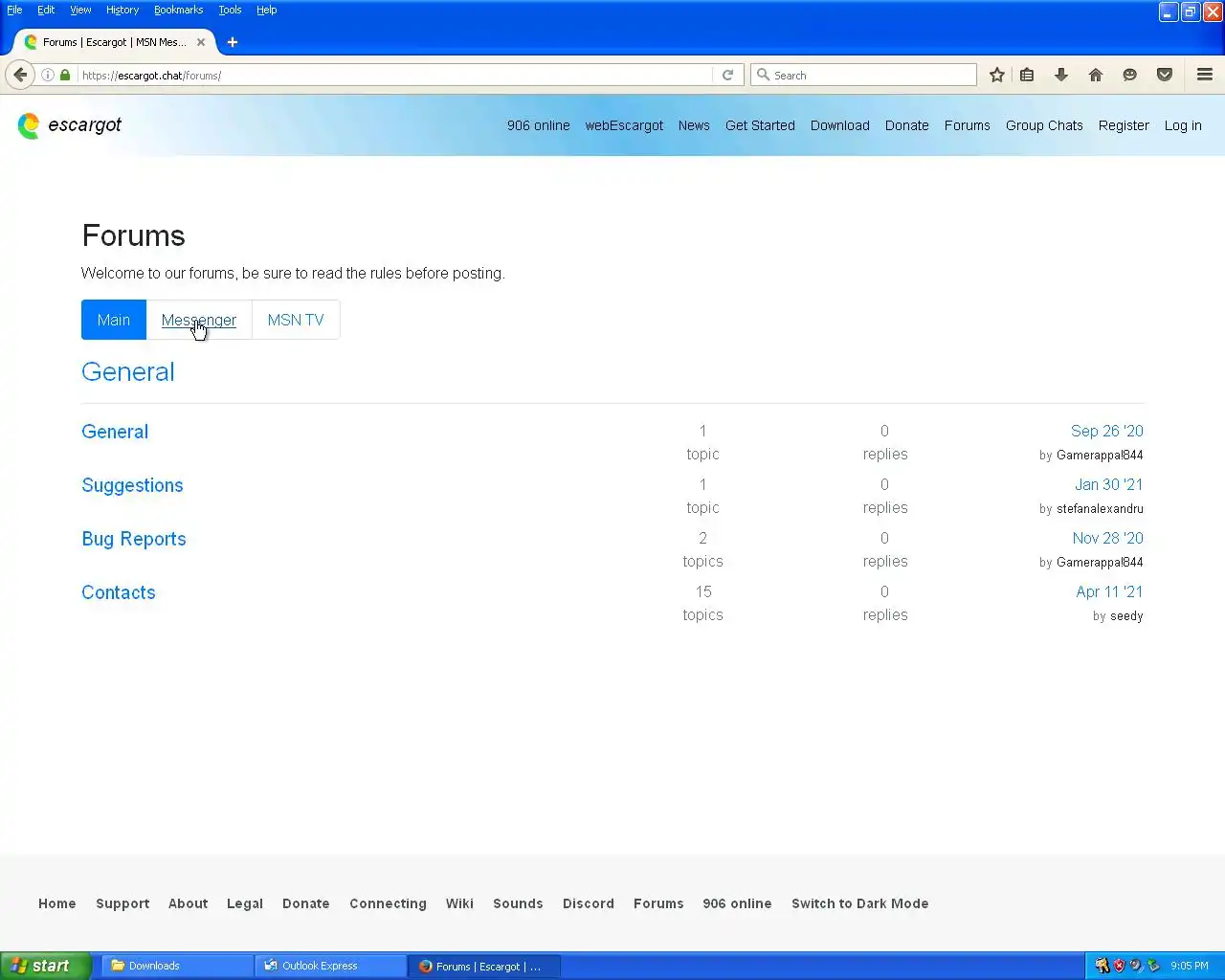This screenshot has height=980, width=1225.
Task: Click the Log in link
Action: tap(1183, 125)
